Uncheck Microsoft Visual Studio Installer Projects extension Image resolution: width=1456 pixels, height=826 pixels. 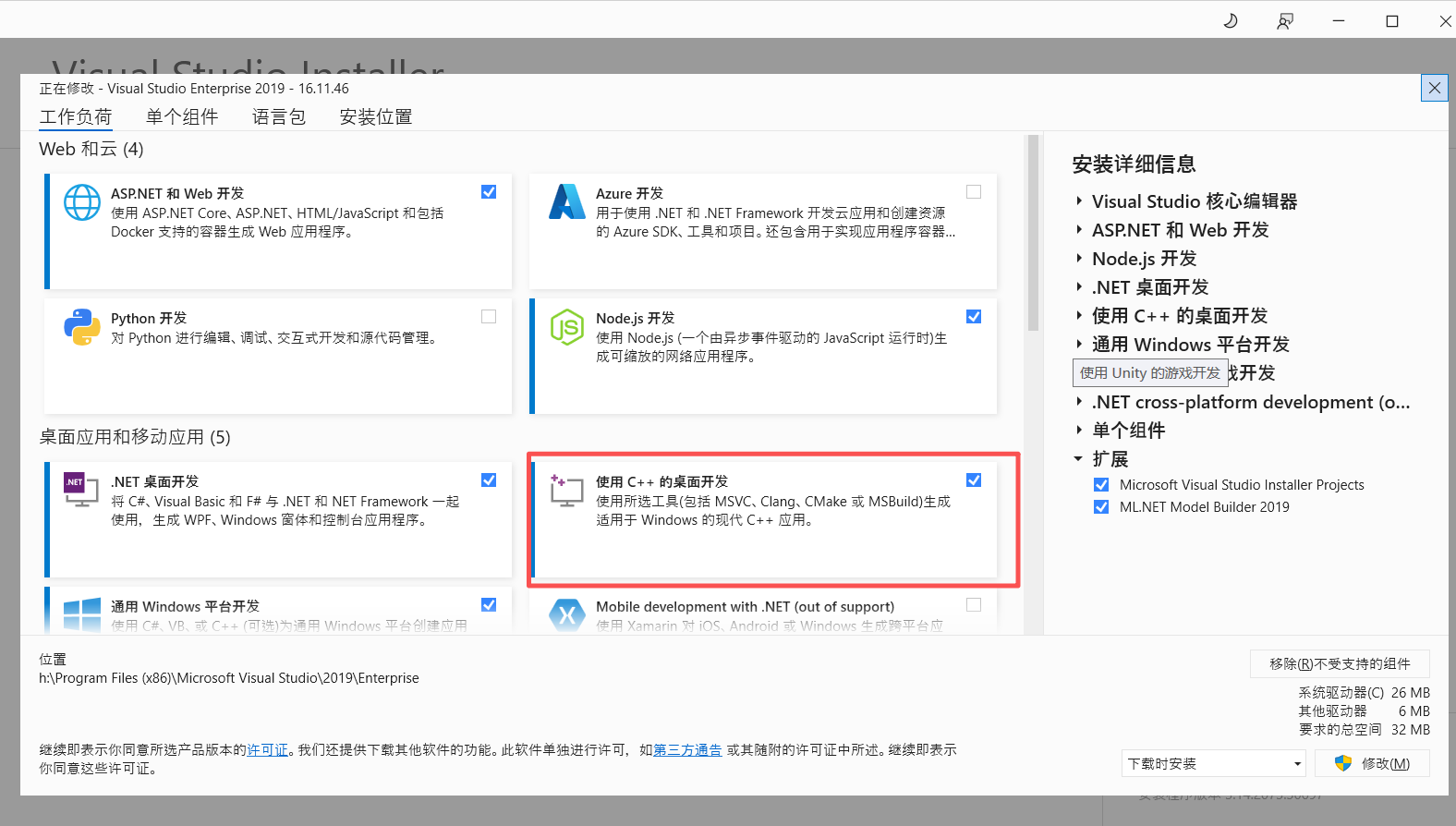pyautogui.click(x=1101, y=485)
